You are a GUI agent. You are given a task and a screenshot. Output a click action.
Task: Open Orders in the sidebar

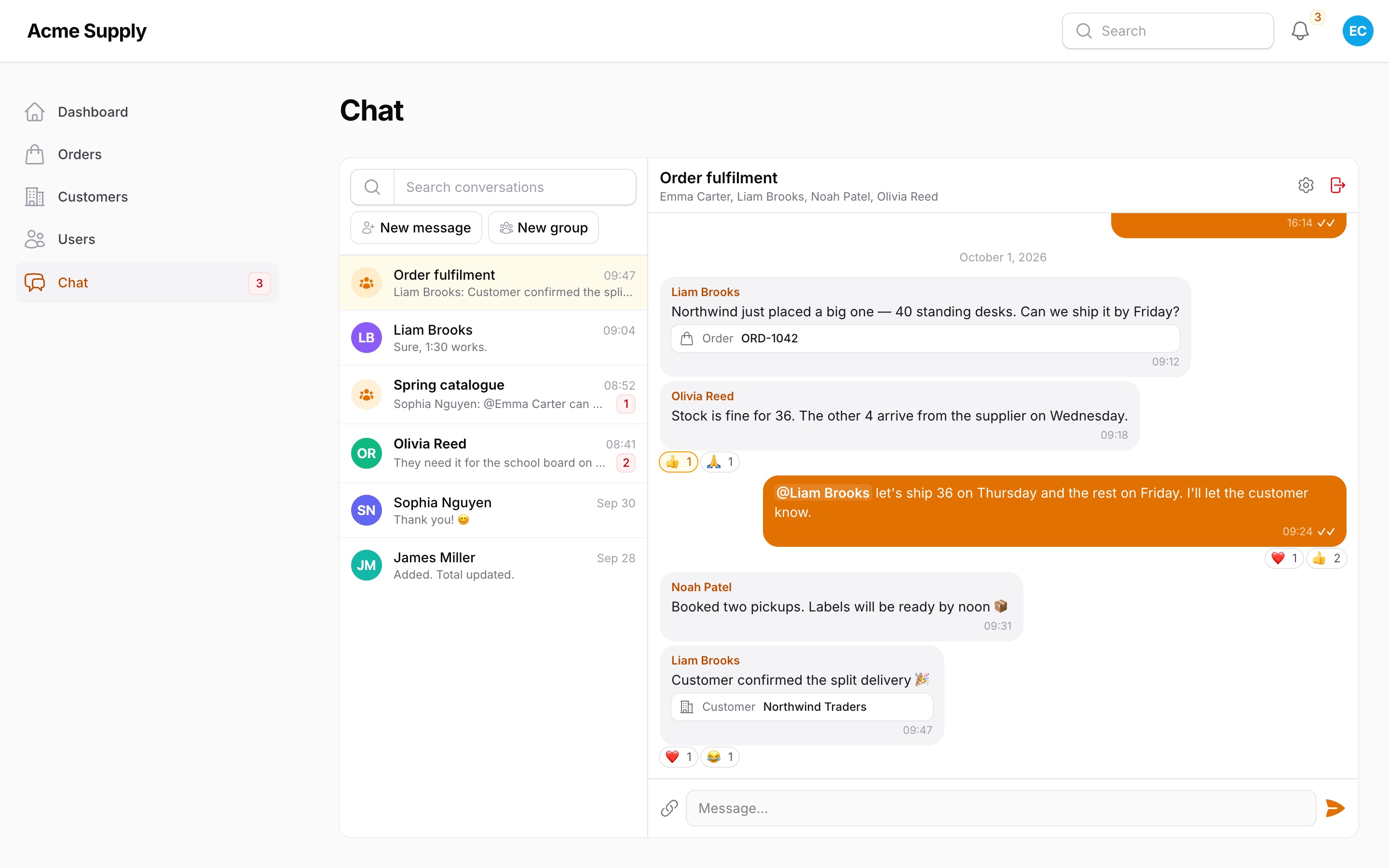(147, 154)
